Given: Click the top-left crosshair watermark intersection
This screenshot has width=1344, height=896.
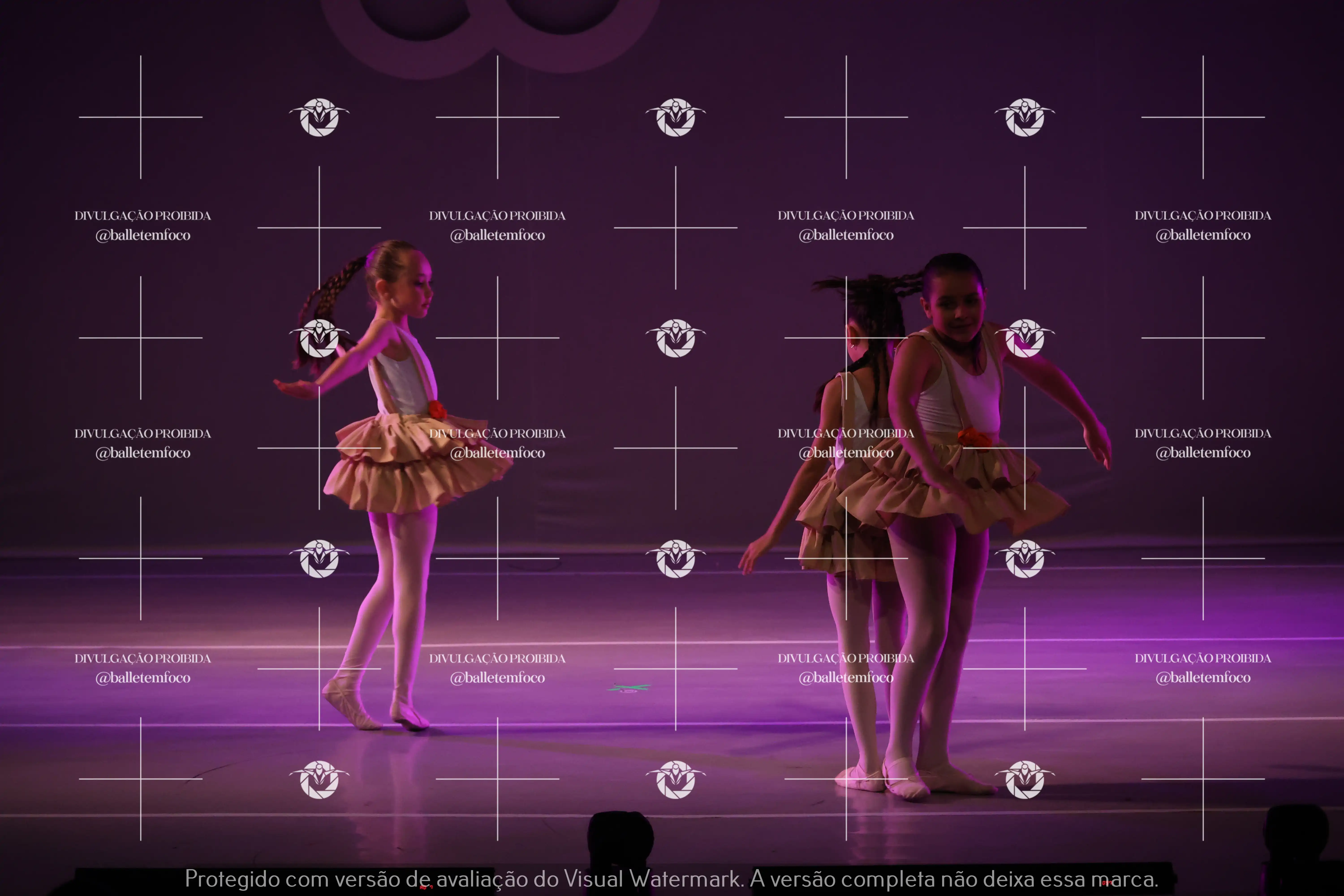Looking at the screenshot, I should click(141, 117).
